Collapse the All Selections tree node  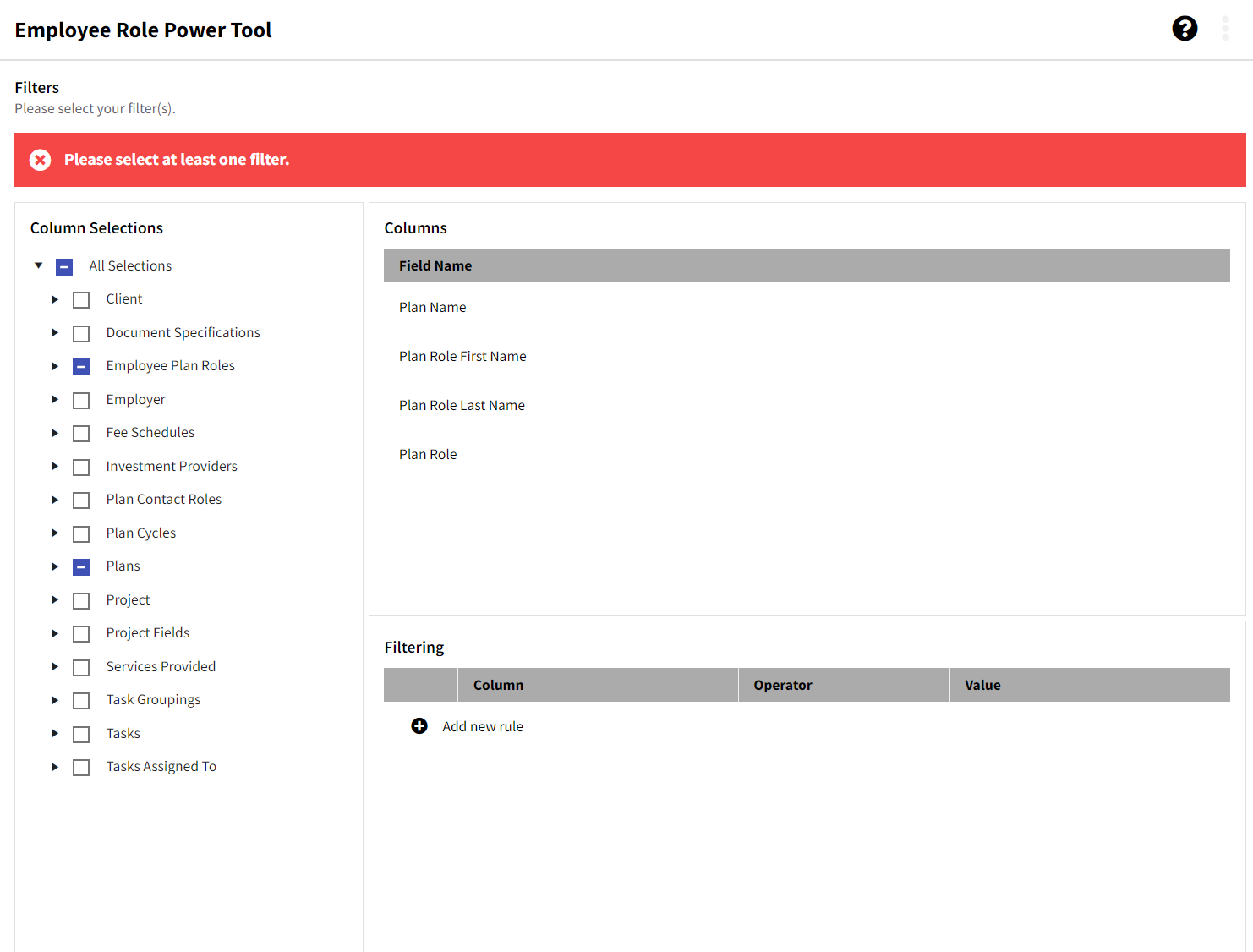click(38, 265)
